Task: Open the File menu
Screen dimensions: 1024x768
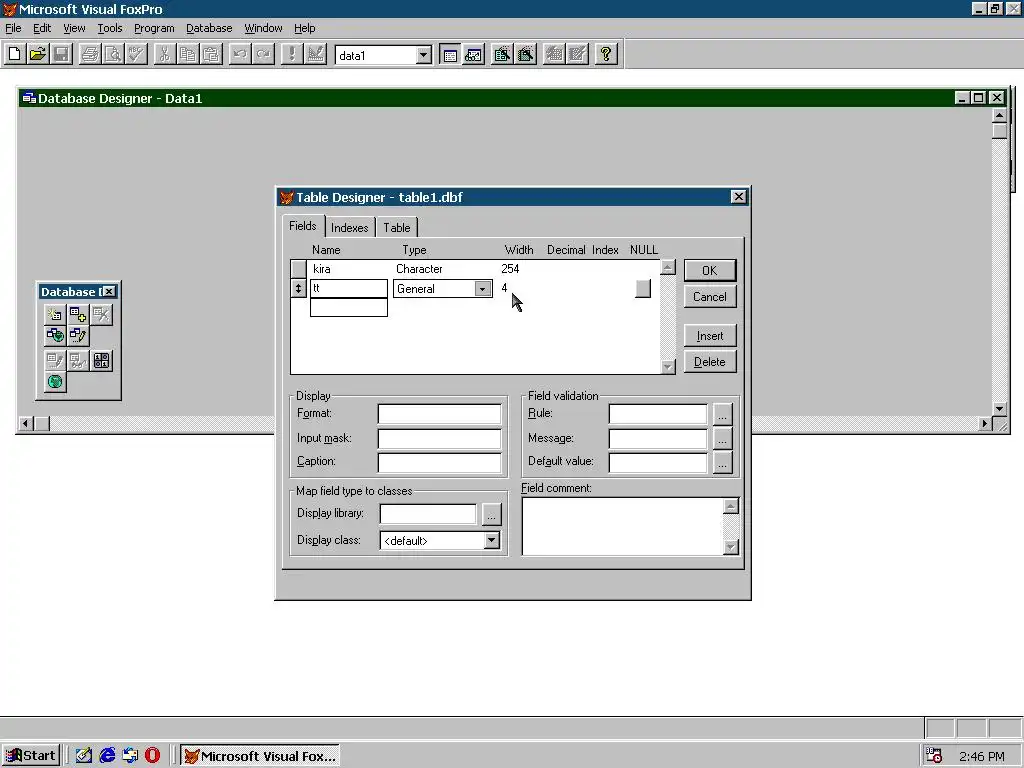Action: (13, 28)
